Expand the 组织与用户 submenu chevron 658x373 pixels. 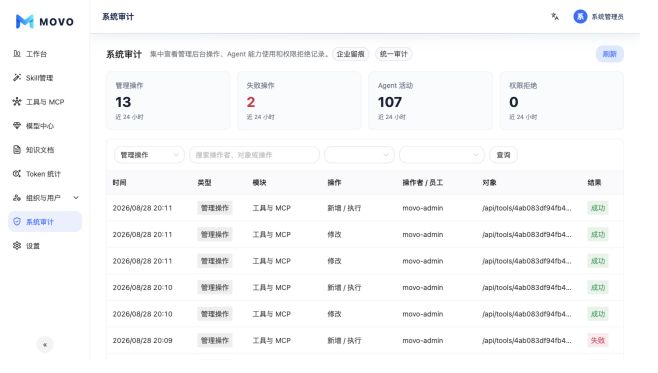point(76,198)
